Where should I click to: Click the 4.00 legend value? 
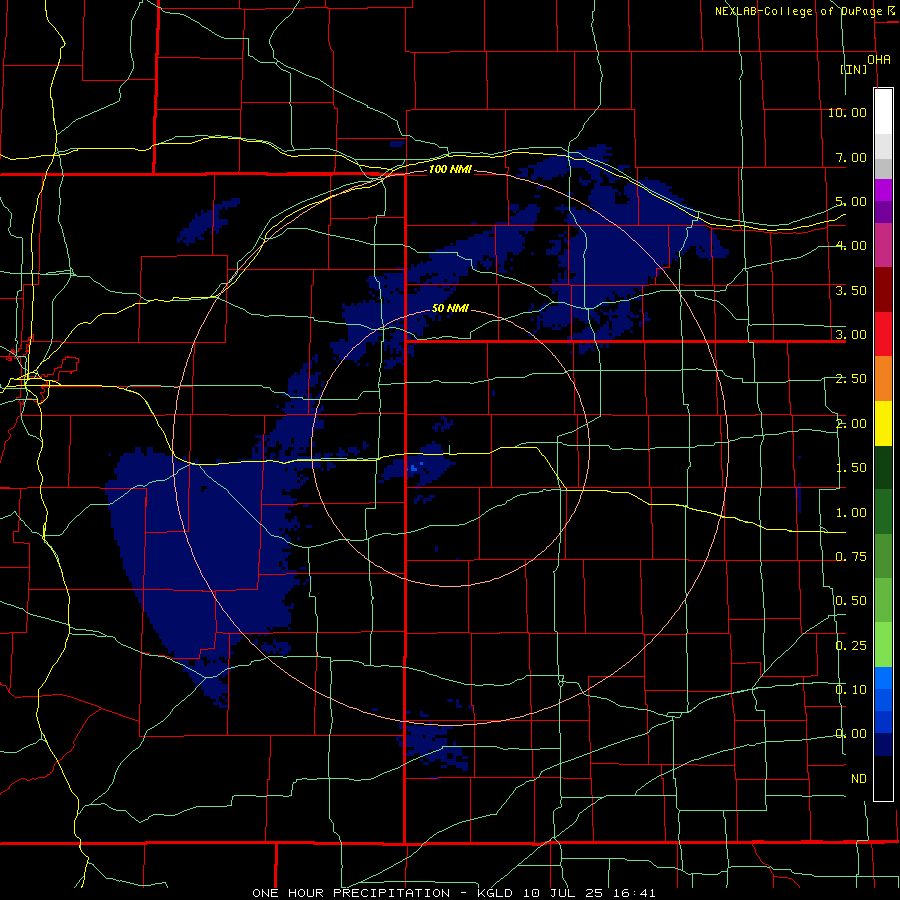pyautogui.click(x=851, y=246)
